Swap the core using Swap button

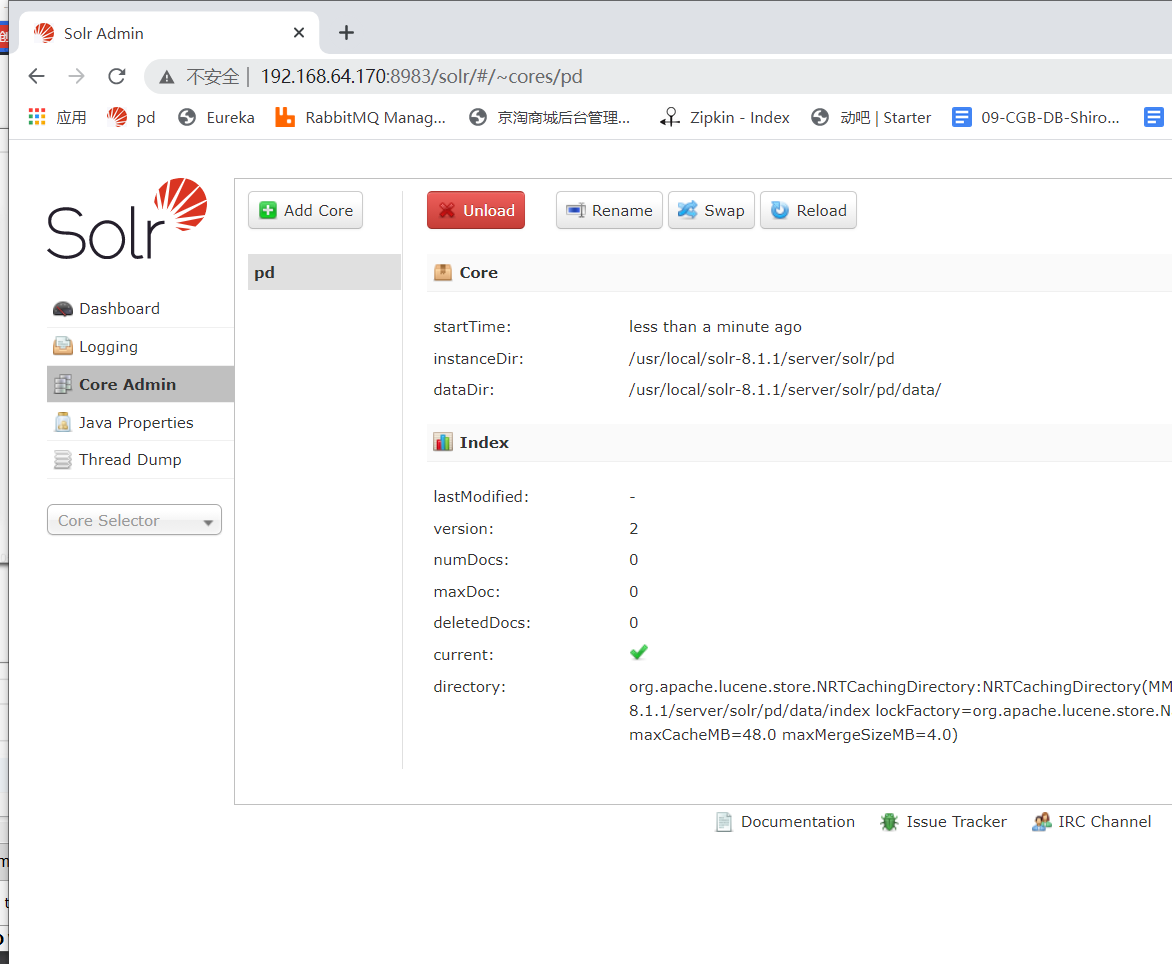pos(711,210)
